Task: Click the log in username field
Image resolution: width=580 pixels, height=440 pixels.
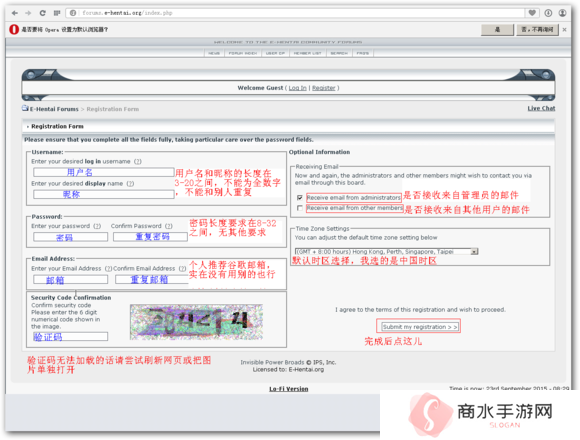Action: (x=104, y=172)
